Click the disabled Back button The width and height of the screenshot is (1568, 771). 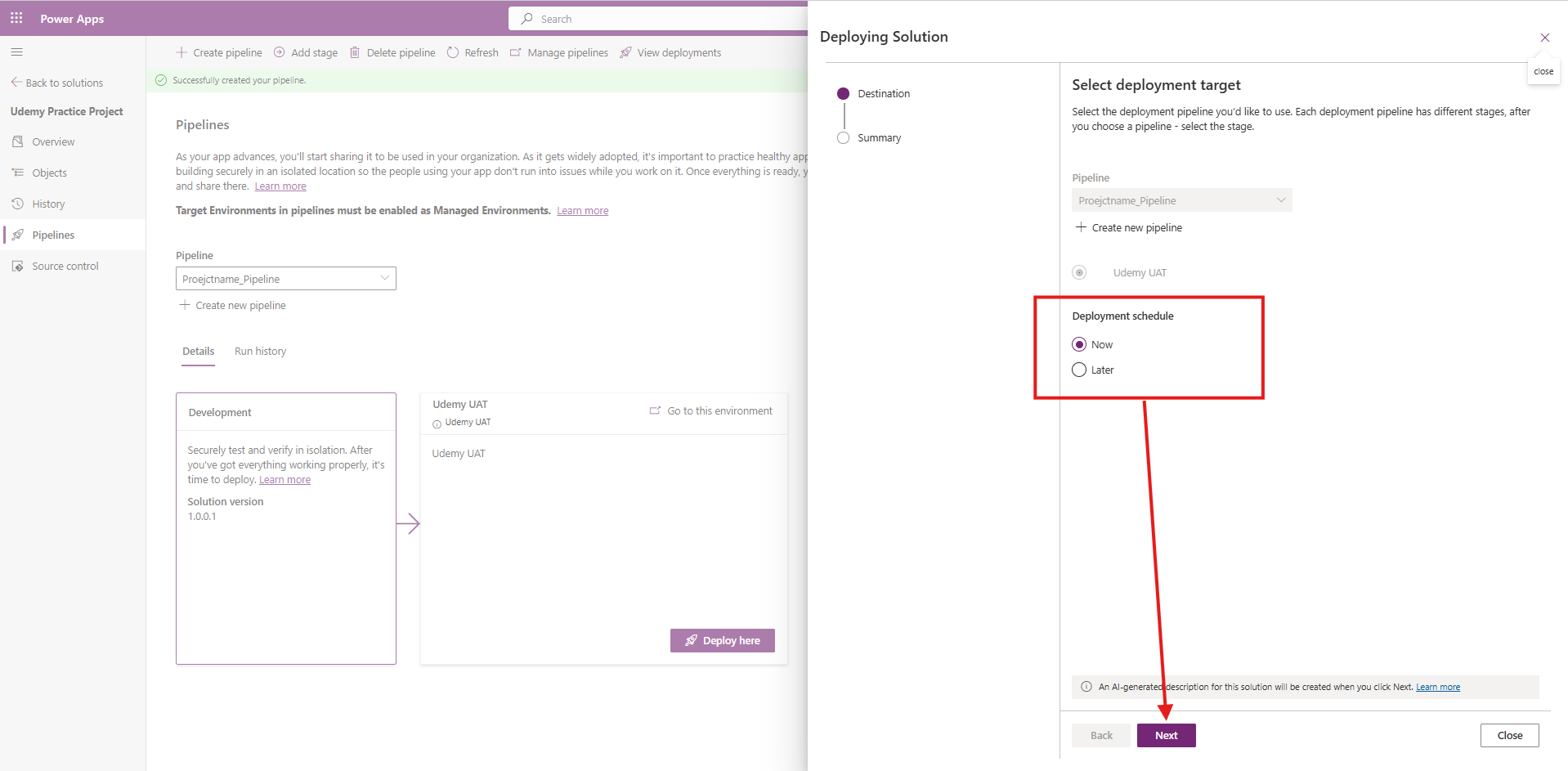tap(1101, 735)
